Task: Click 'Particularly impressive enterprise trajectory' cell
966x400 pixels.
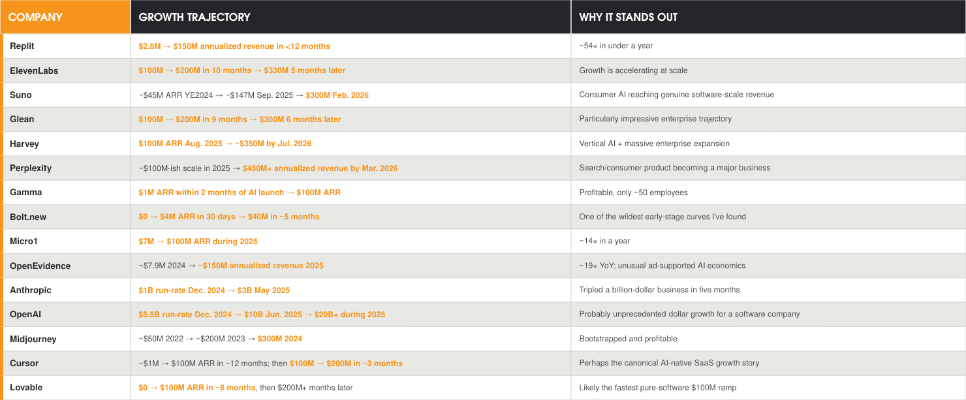Action: coord(768,120)
